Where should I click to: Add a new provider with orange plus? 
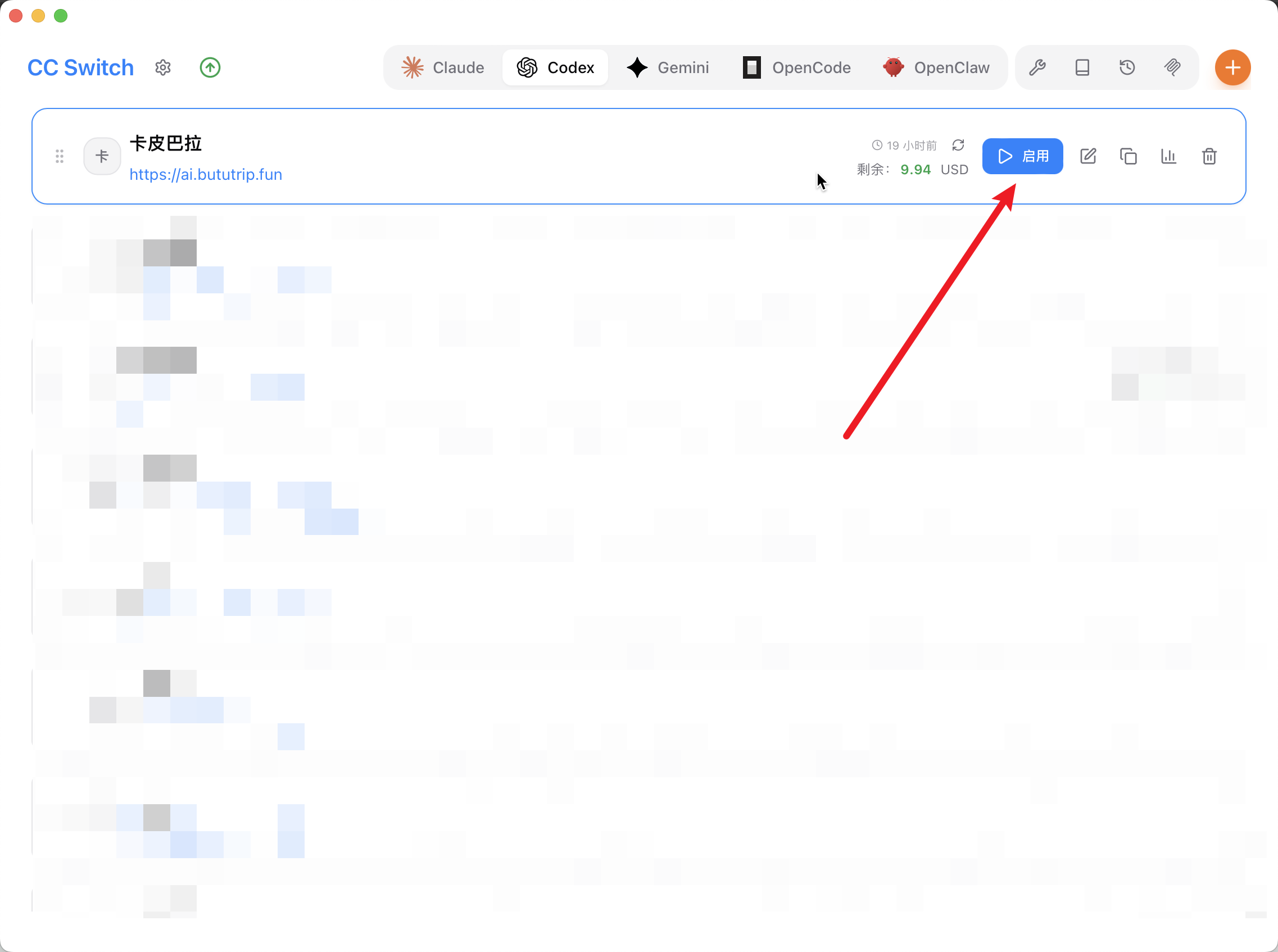click(1232, 67)
